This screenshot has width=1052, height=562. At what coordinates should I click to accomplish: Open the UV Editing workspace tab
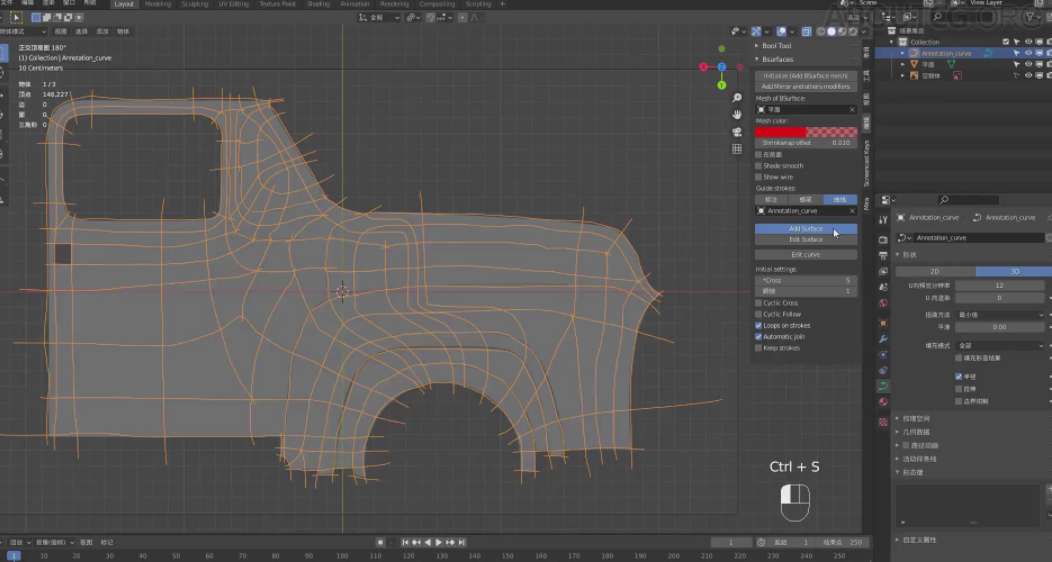click(232, 4)
